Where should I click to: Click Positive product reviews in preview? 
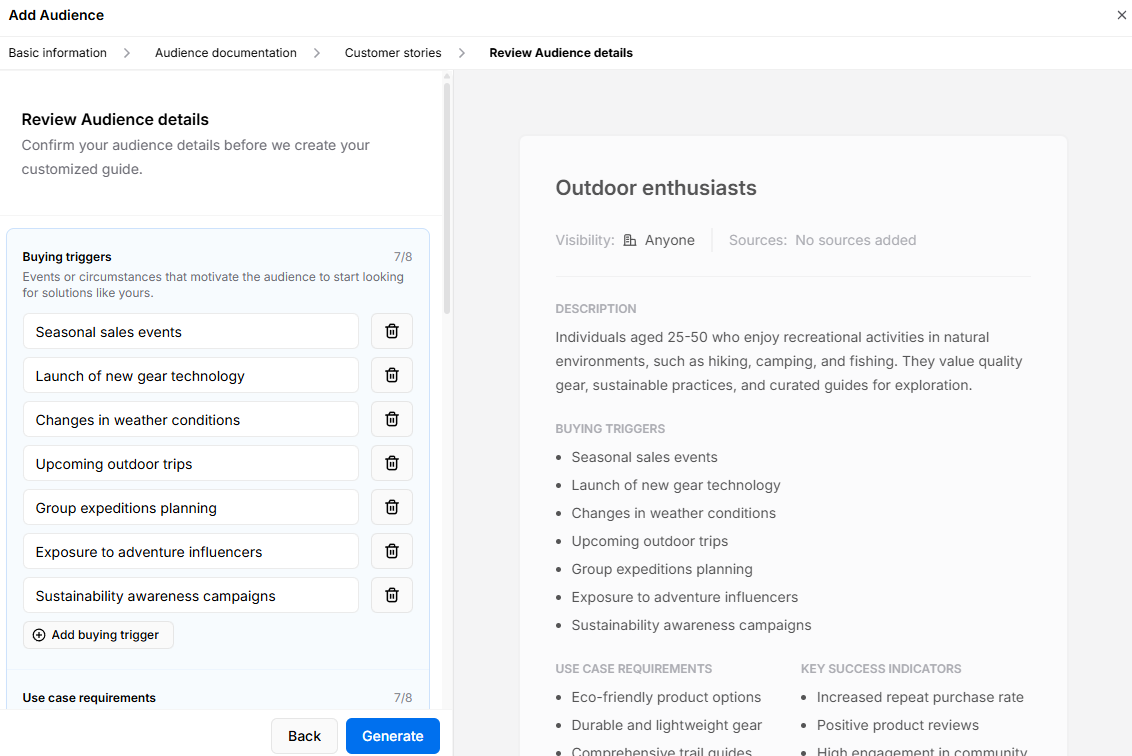click(x=897, y=725)
